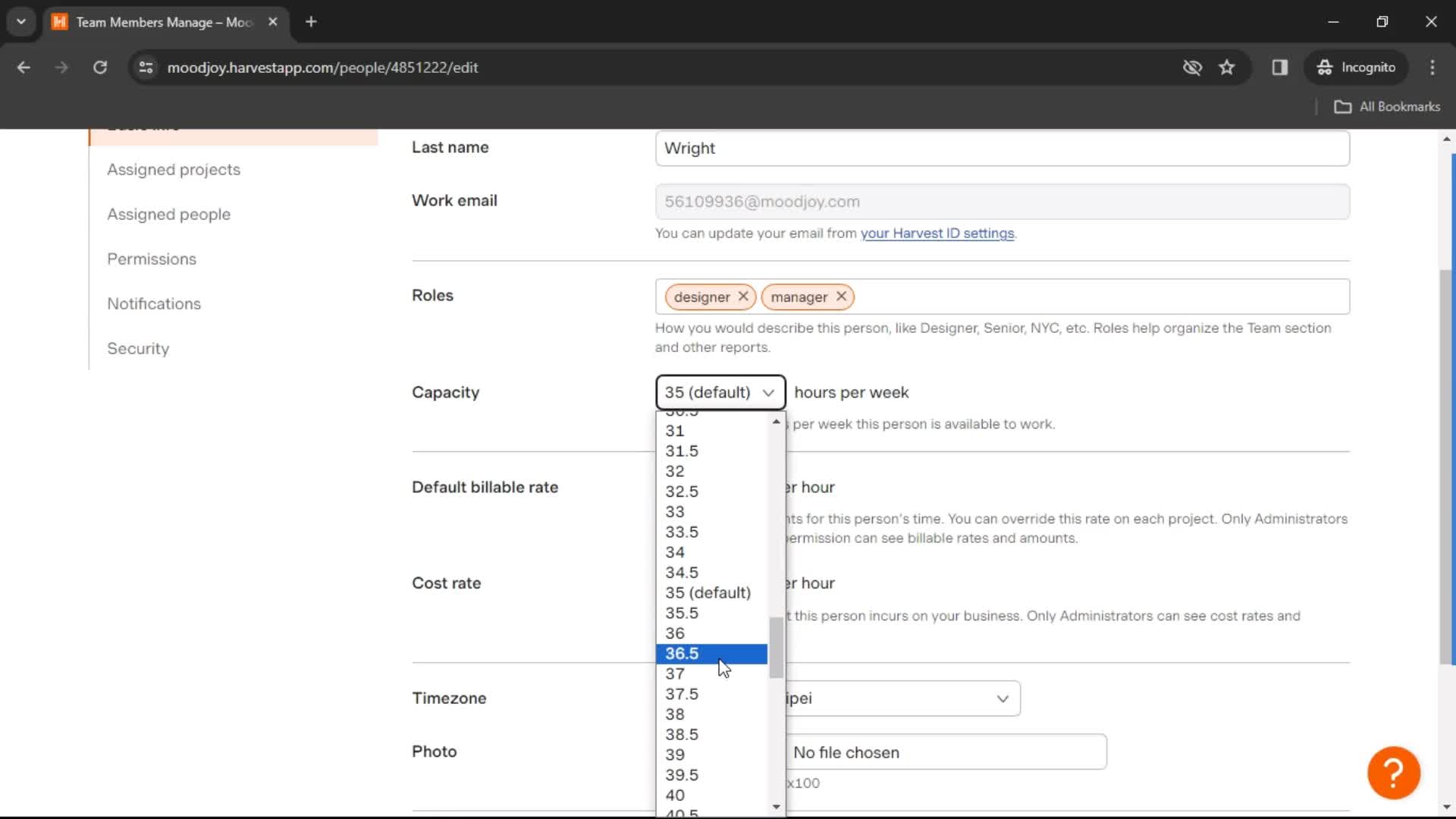Open All Bookmarks folder
Viewport: 1456px width, 819px height.
coord(1387,107)
